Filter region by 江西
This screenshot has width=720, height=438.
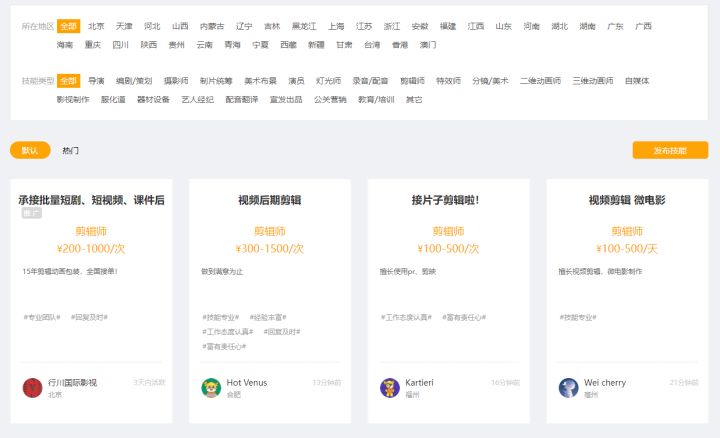[476, 26]
